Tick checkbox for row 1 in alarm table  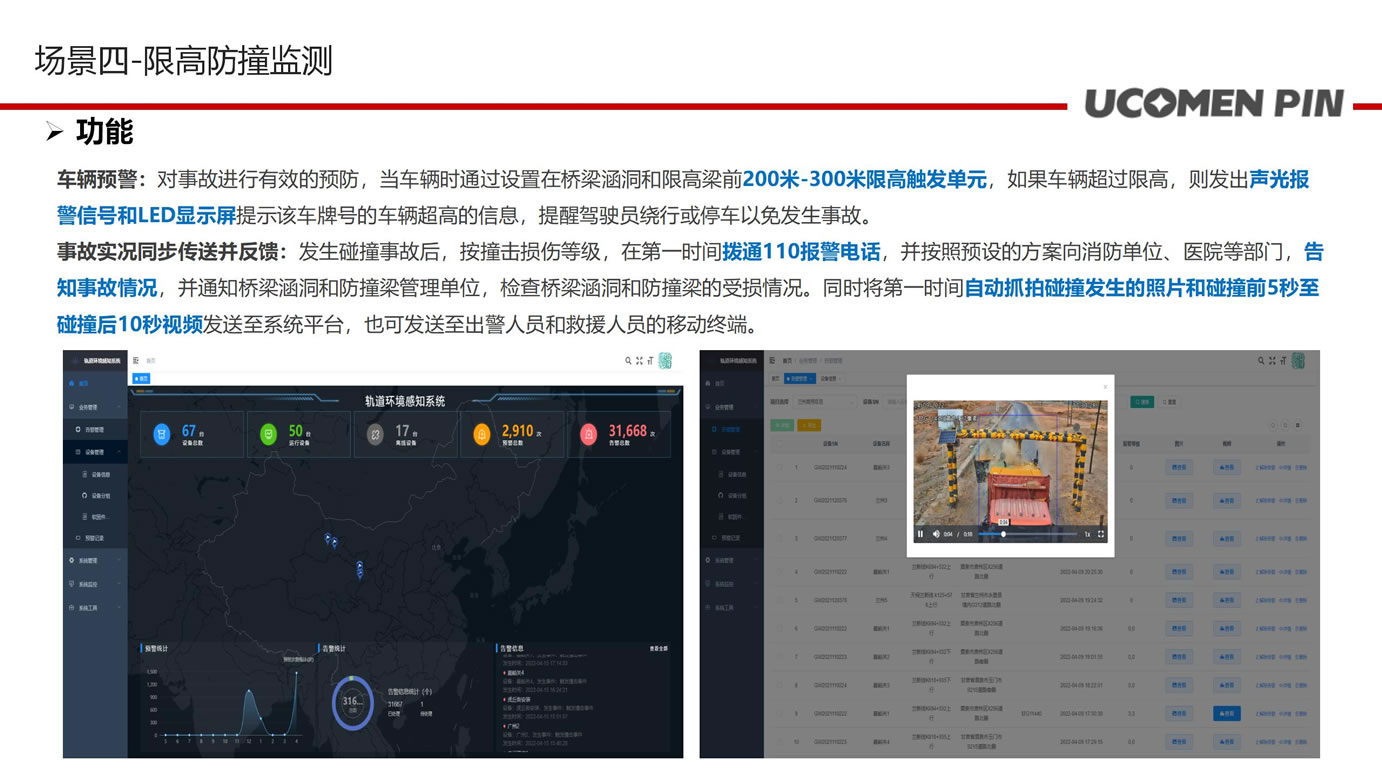pyautogui.click(x=781, y=467)
